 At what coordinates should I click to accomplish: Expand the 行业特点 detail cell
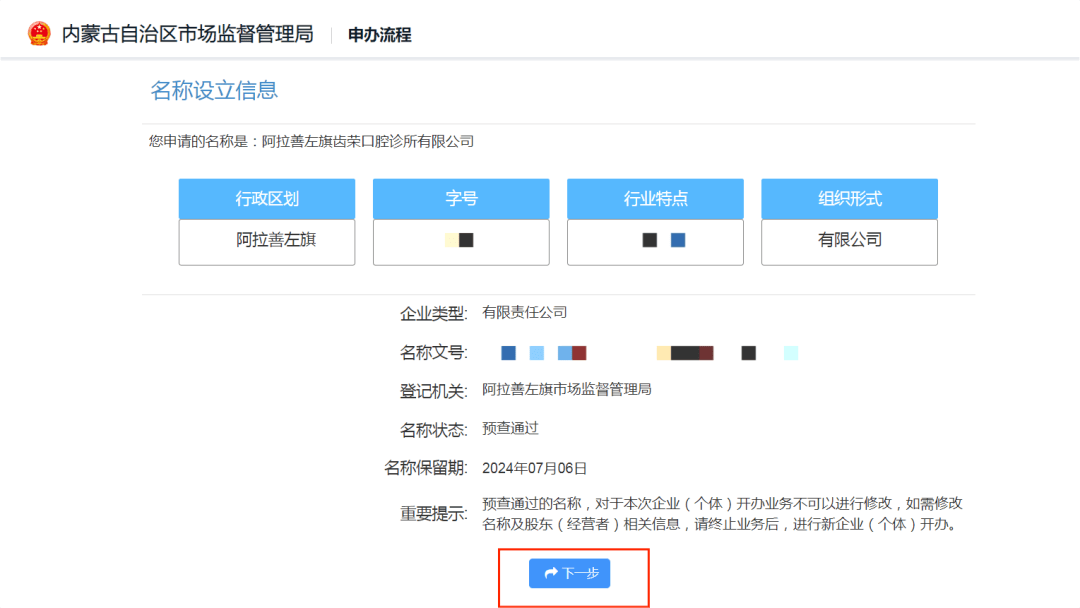coord(654,240)
